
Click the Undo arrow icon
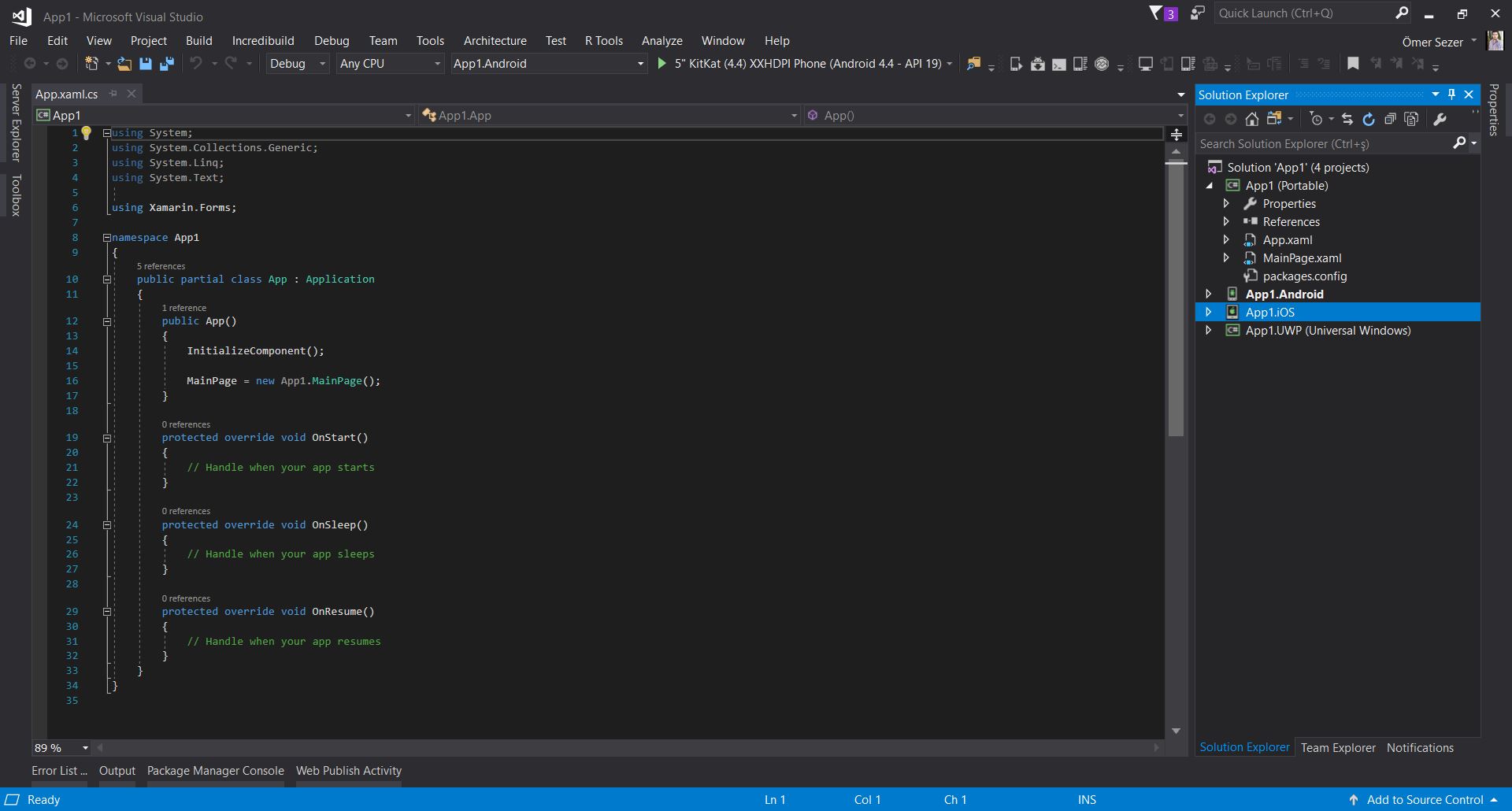196,63
